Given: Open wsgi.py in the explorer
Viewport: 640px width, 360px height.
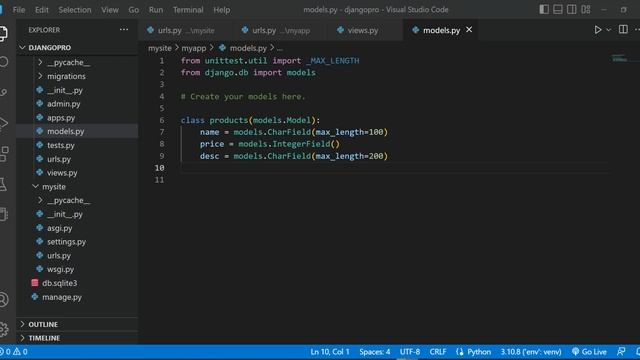Looking at the screenshot, I should tap(78, 269).
